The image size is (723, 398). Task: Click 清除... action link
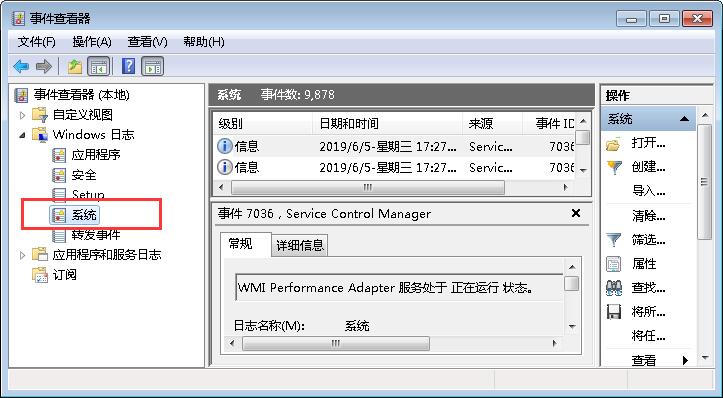click(x=648, y=216)
